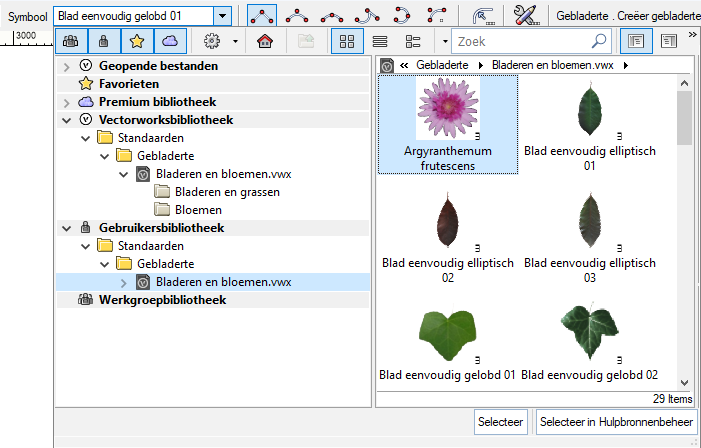Select Blad eenvoudig gelobd 02 thumbnail
The image size is (701, 448).
(590, 341)
